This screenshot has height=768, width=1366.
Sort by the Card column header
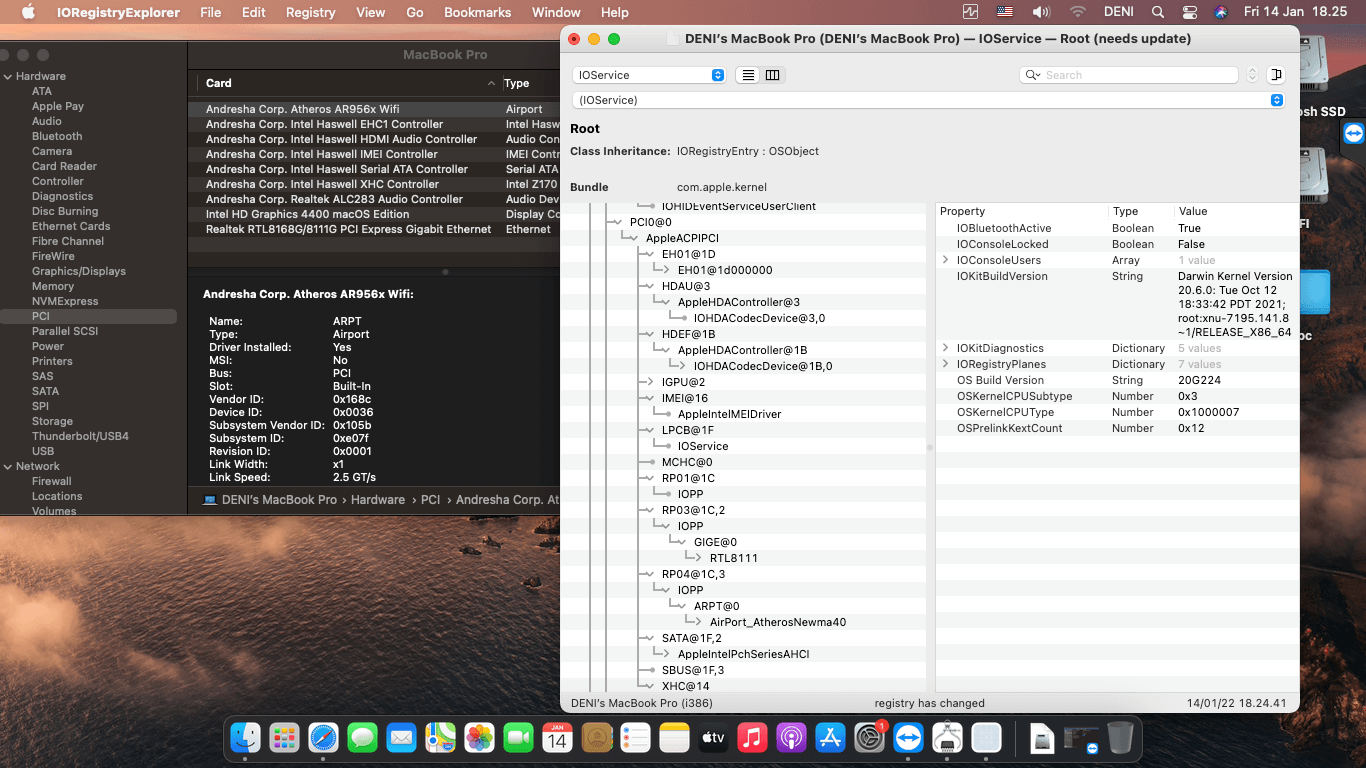click(x=345, y=83)
